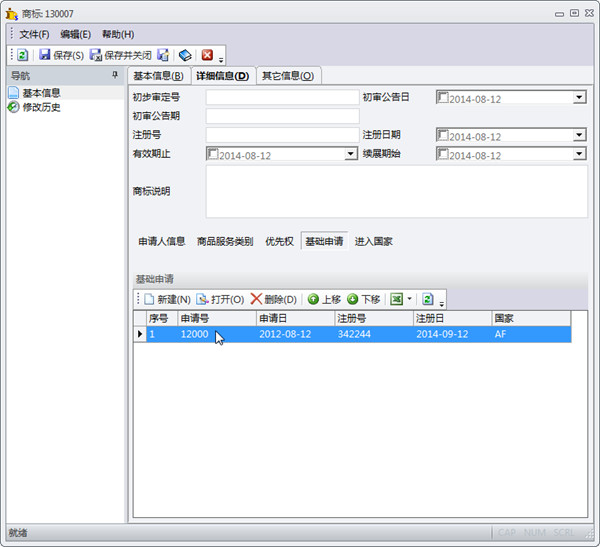Open the 有效期止 date dropdown

pos(350,154)
